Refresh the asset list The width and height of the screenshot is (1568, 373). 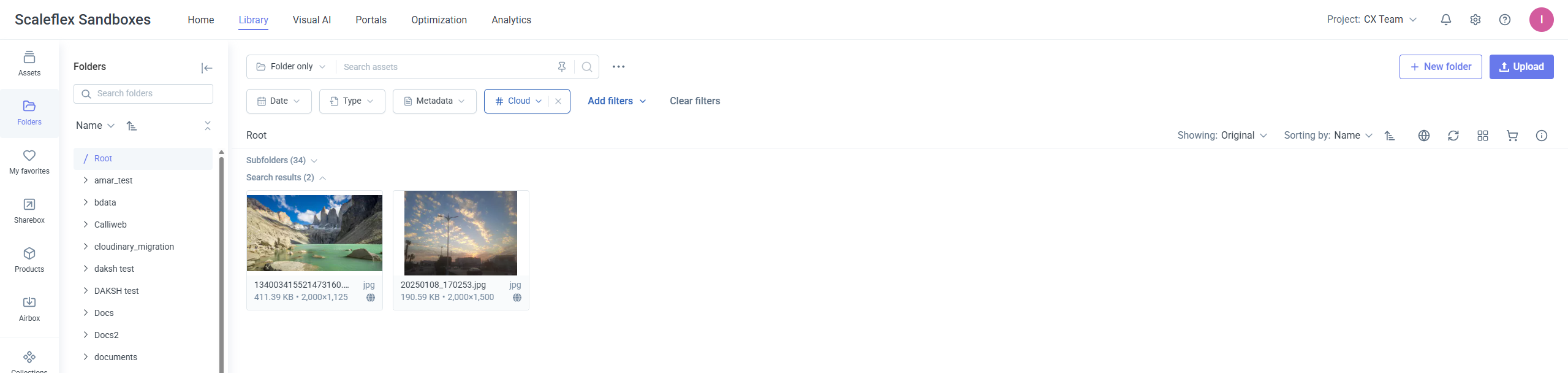(x=1453, y=136)
